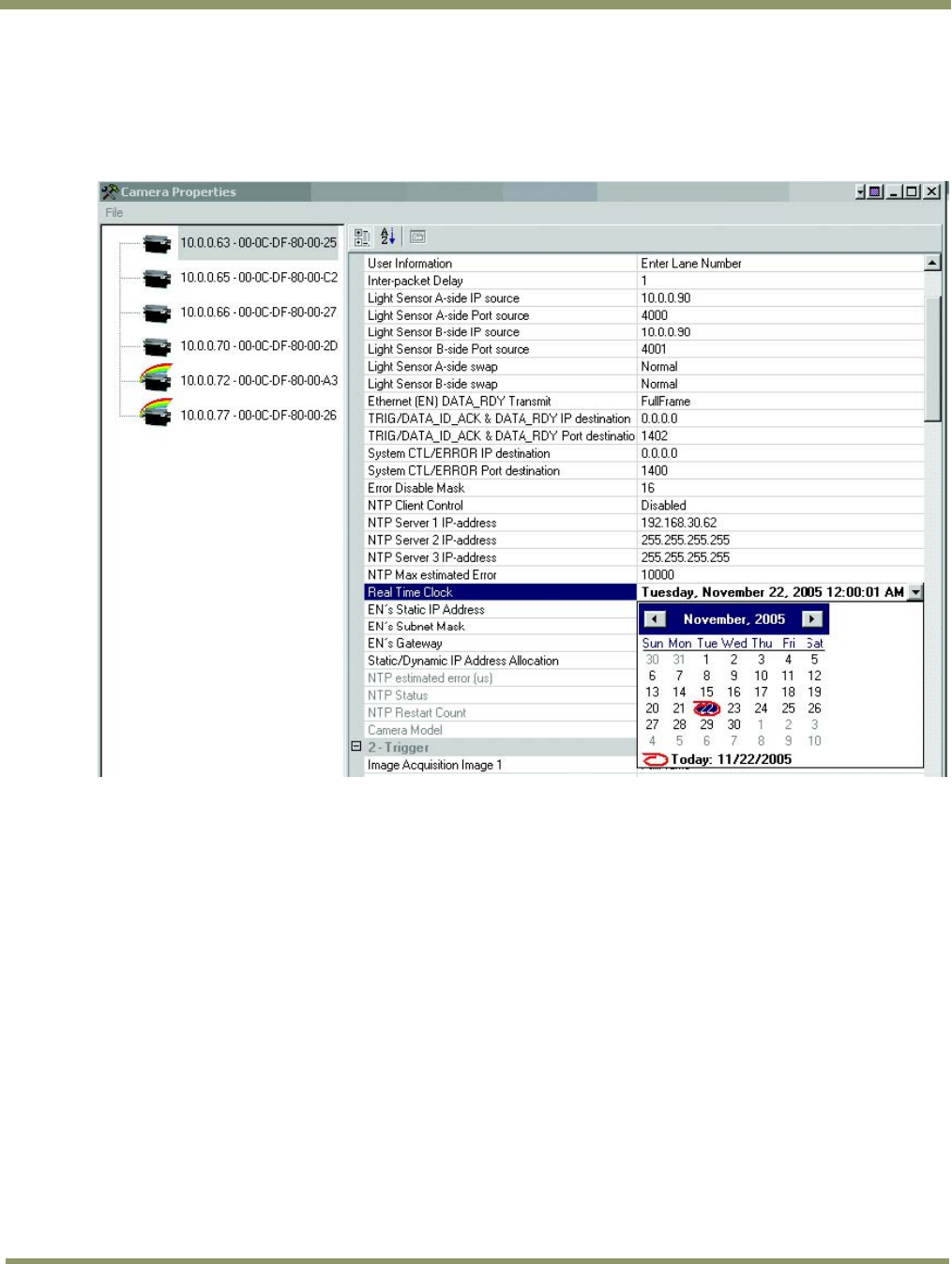Select tree item 10.0.0.70 - 00-0C-DF-80-00-2D

(259, 346)
